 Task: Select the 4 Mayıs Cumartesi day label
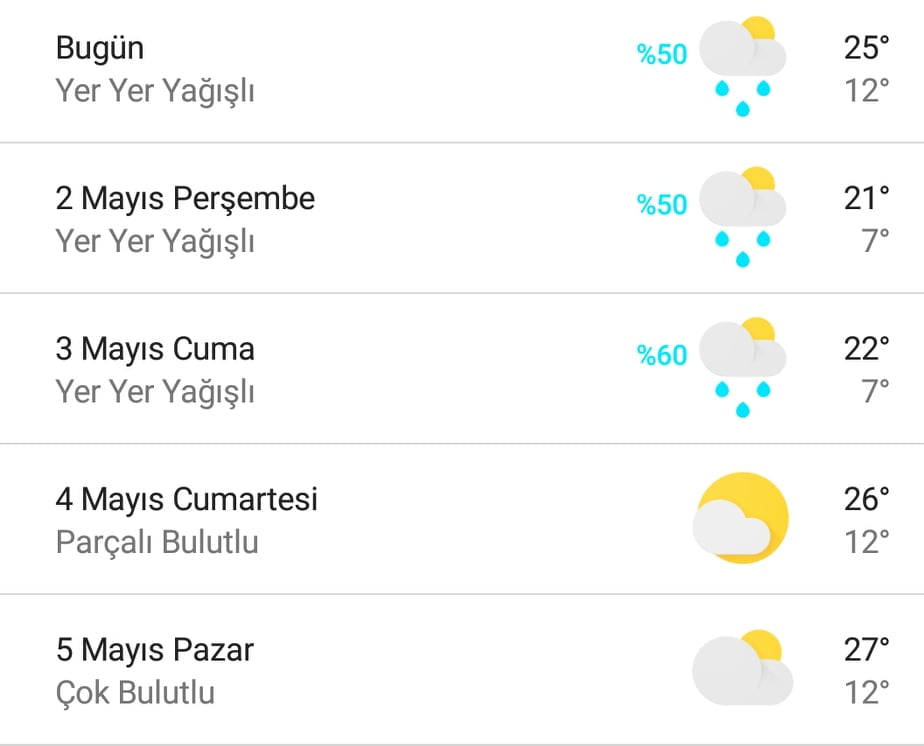pos(186,499)
